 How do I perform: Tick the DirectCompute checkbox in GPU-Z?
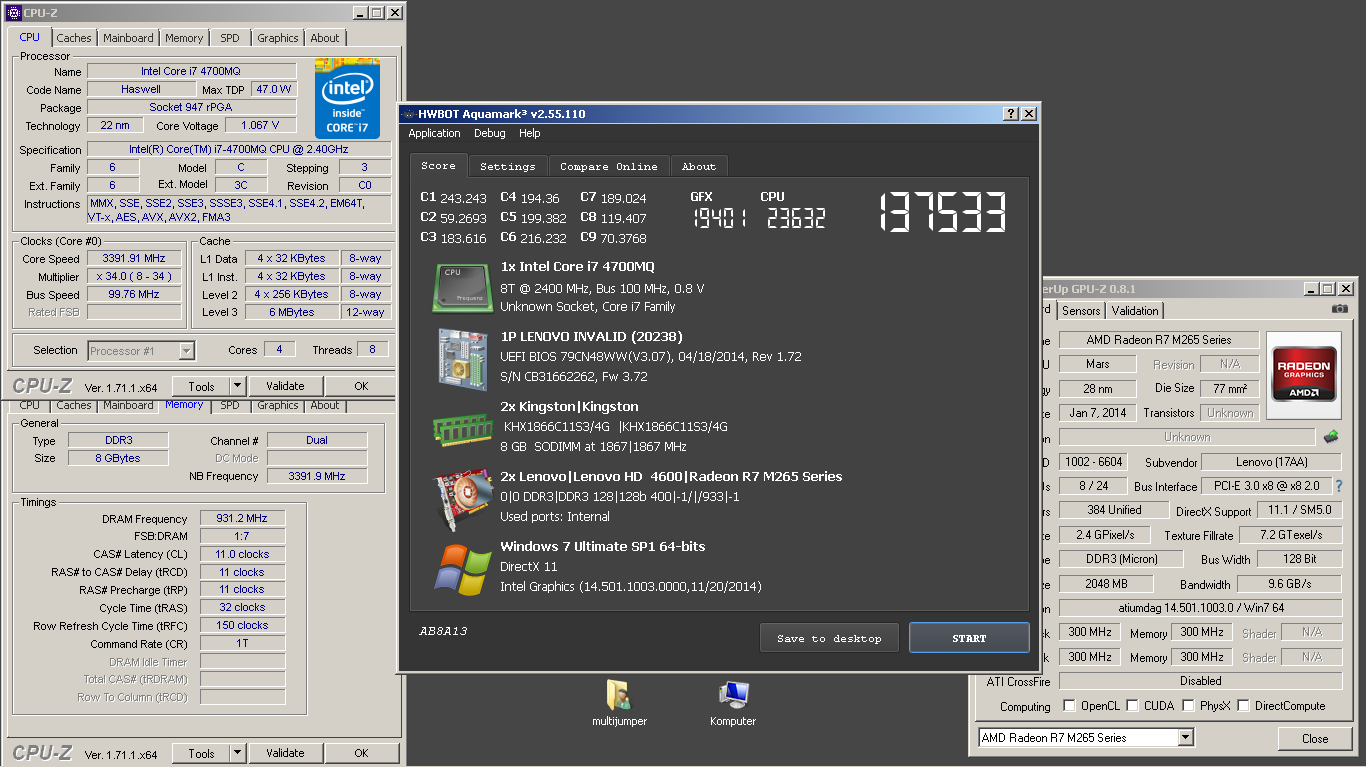tap(1245, 706)
